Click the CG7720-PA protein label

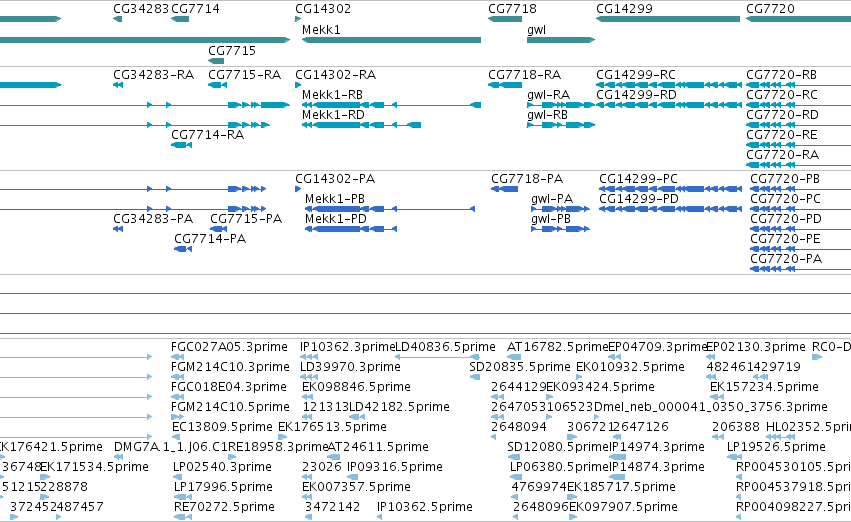pos(786,259)
